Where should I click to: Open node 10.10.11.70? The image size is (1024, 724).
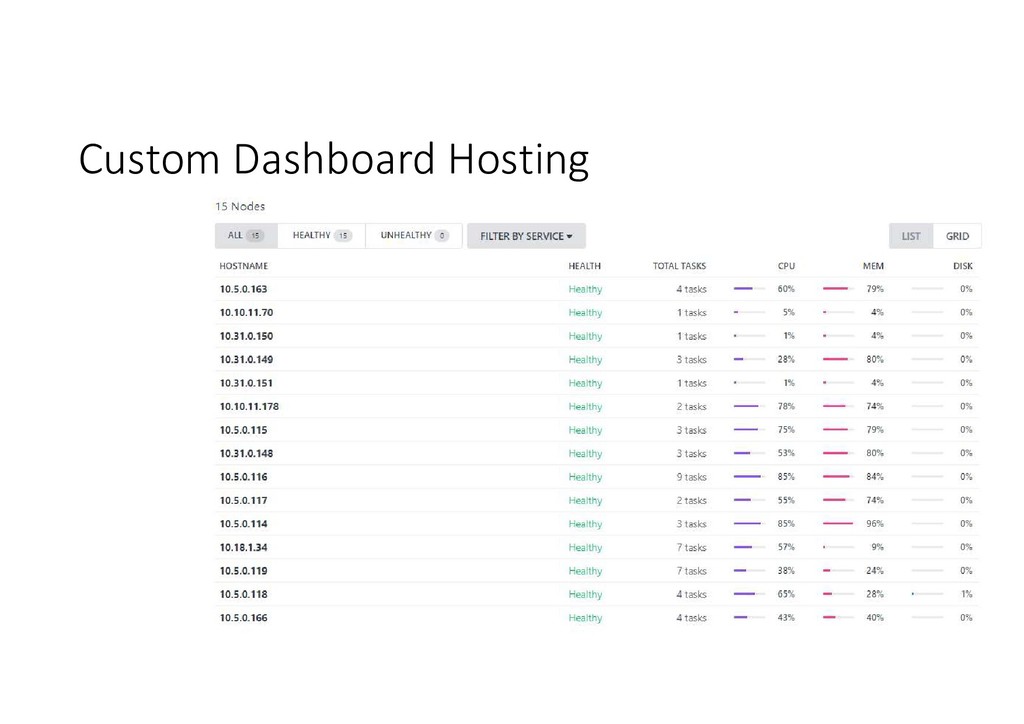246,313
